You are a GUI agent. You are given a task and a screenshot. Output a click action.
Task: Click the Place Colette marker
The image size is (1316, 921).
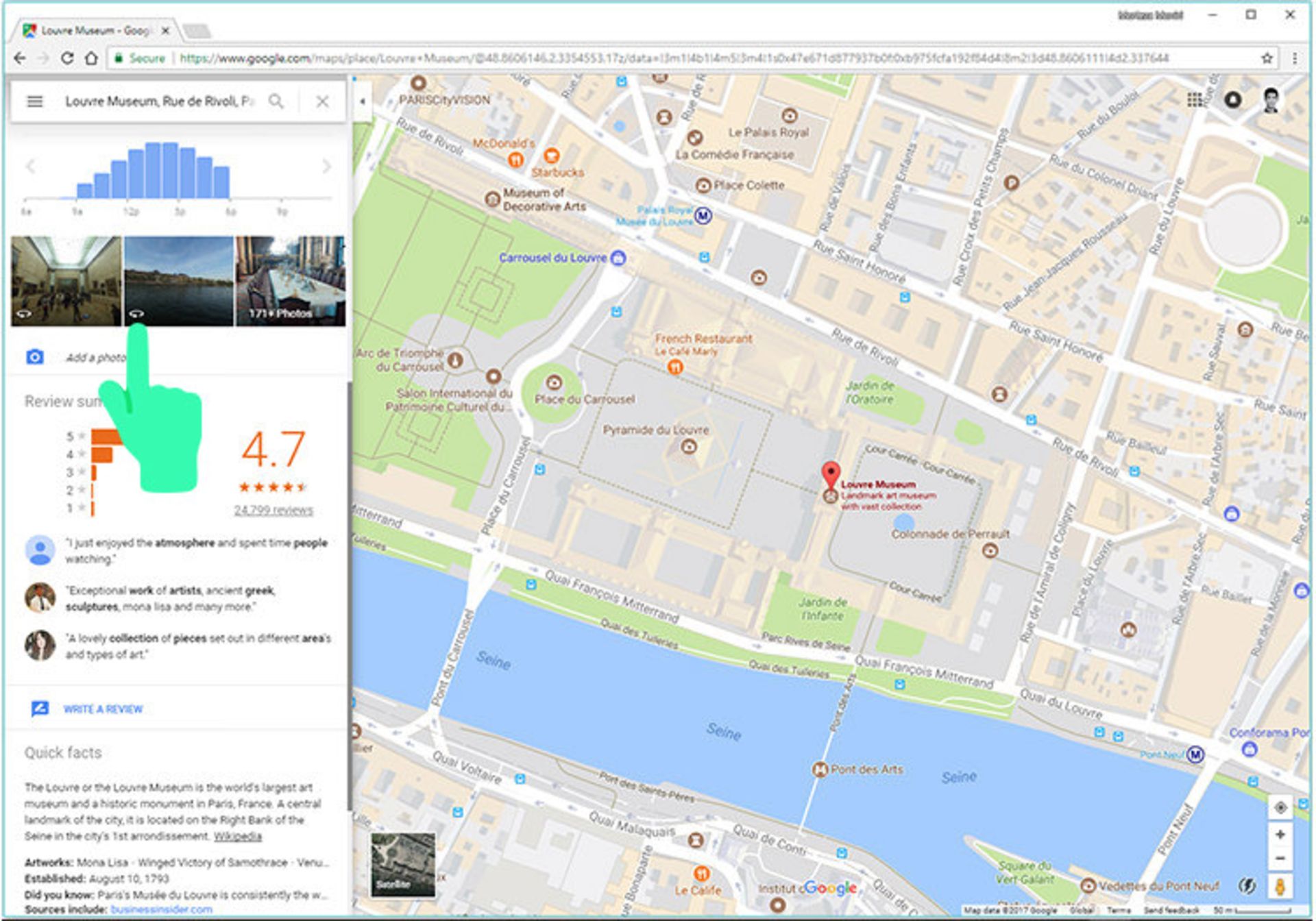703,185
